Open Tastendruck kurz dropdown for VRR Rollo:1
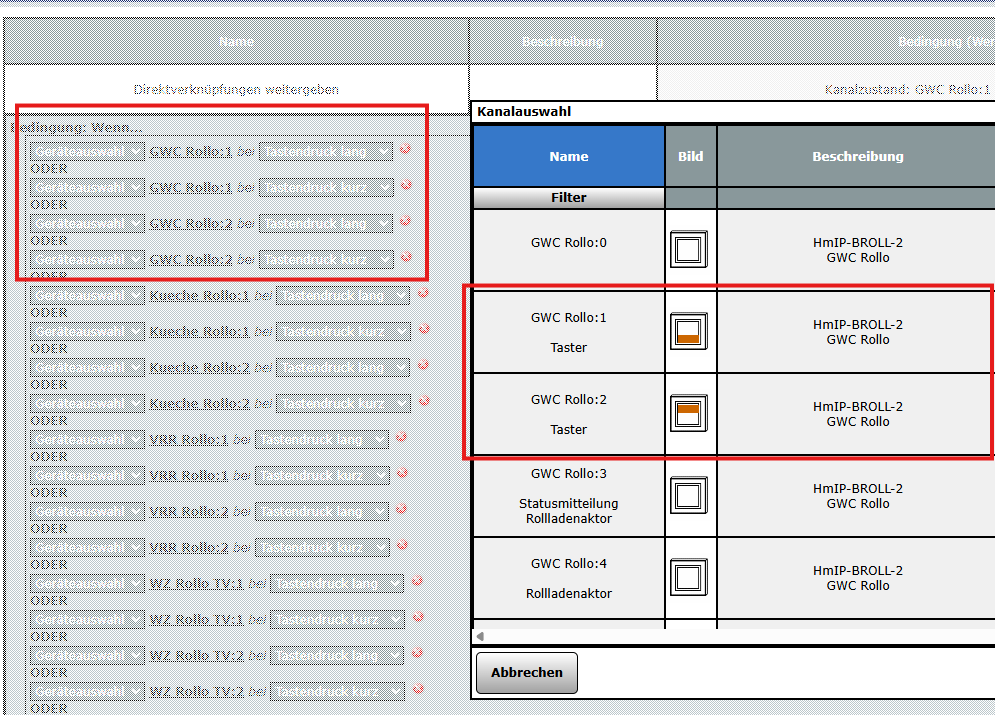 [x=322, y=476]
